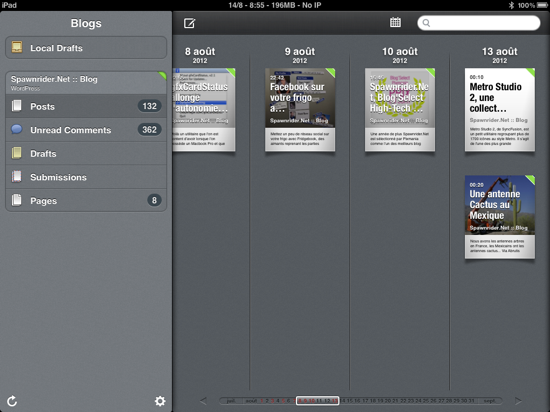Screen dimensions: 550x412
Task: Open 'Metro Studio 2' post thumbnail
Action: click(500, 110)
